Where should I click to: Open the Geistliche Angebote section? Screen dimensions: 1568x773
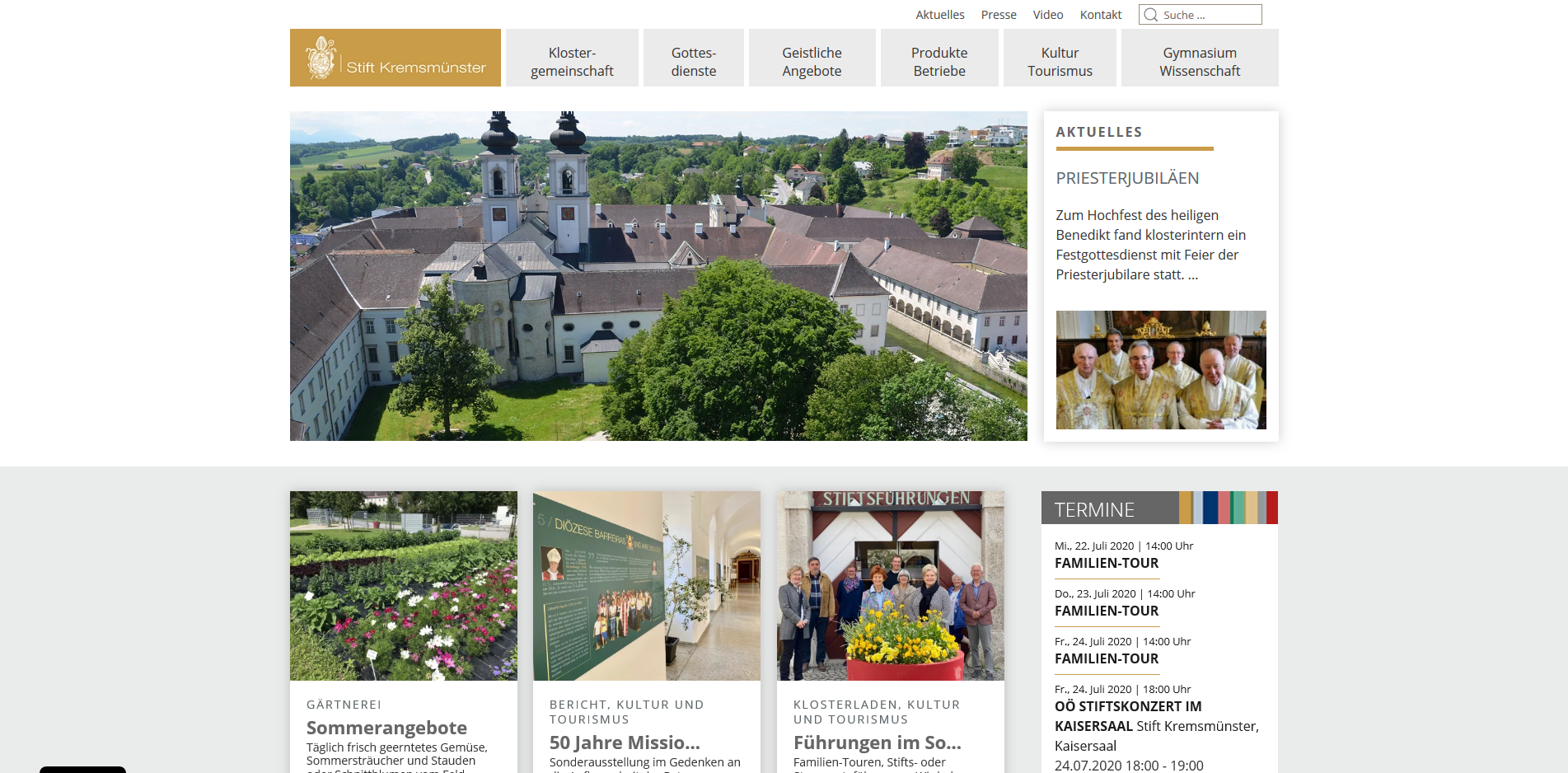coord(812,61)
